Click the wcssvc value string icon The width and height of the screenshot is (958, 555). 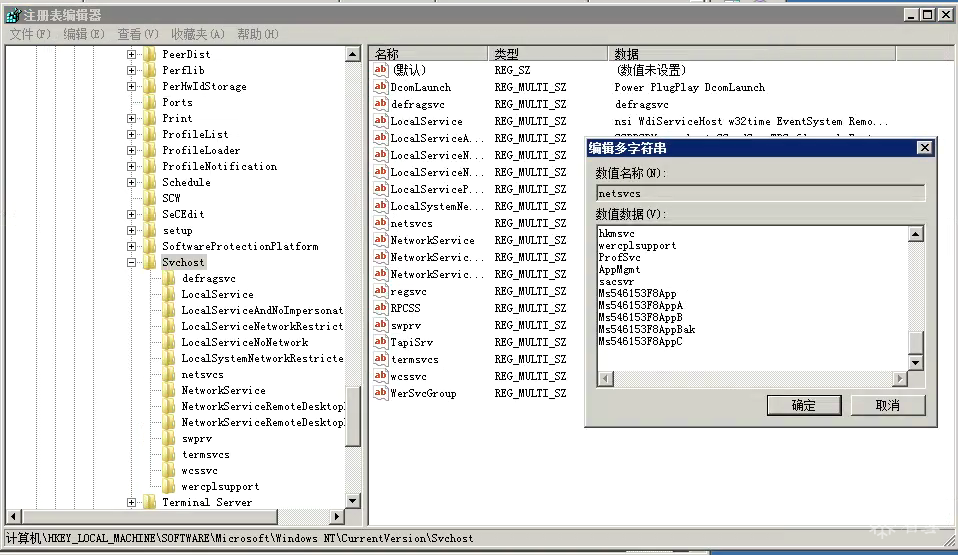(x=381, y=376)
